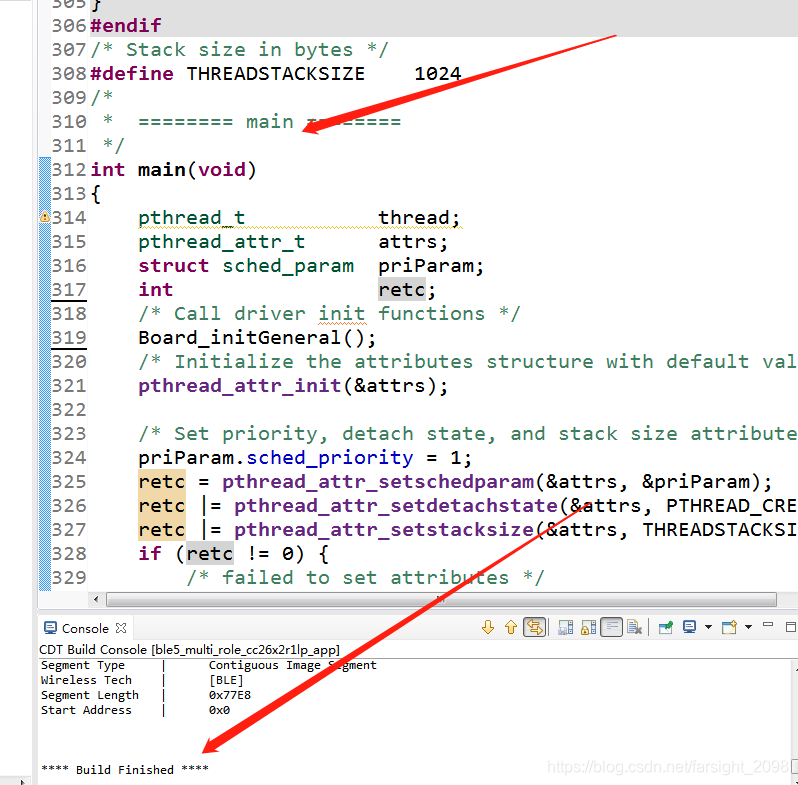Select the Console tab

[x=85, y=629]
